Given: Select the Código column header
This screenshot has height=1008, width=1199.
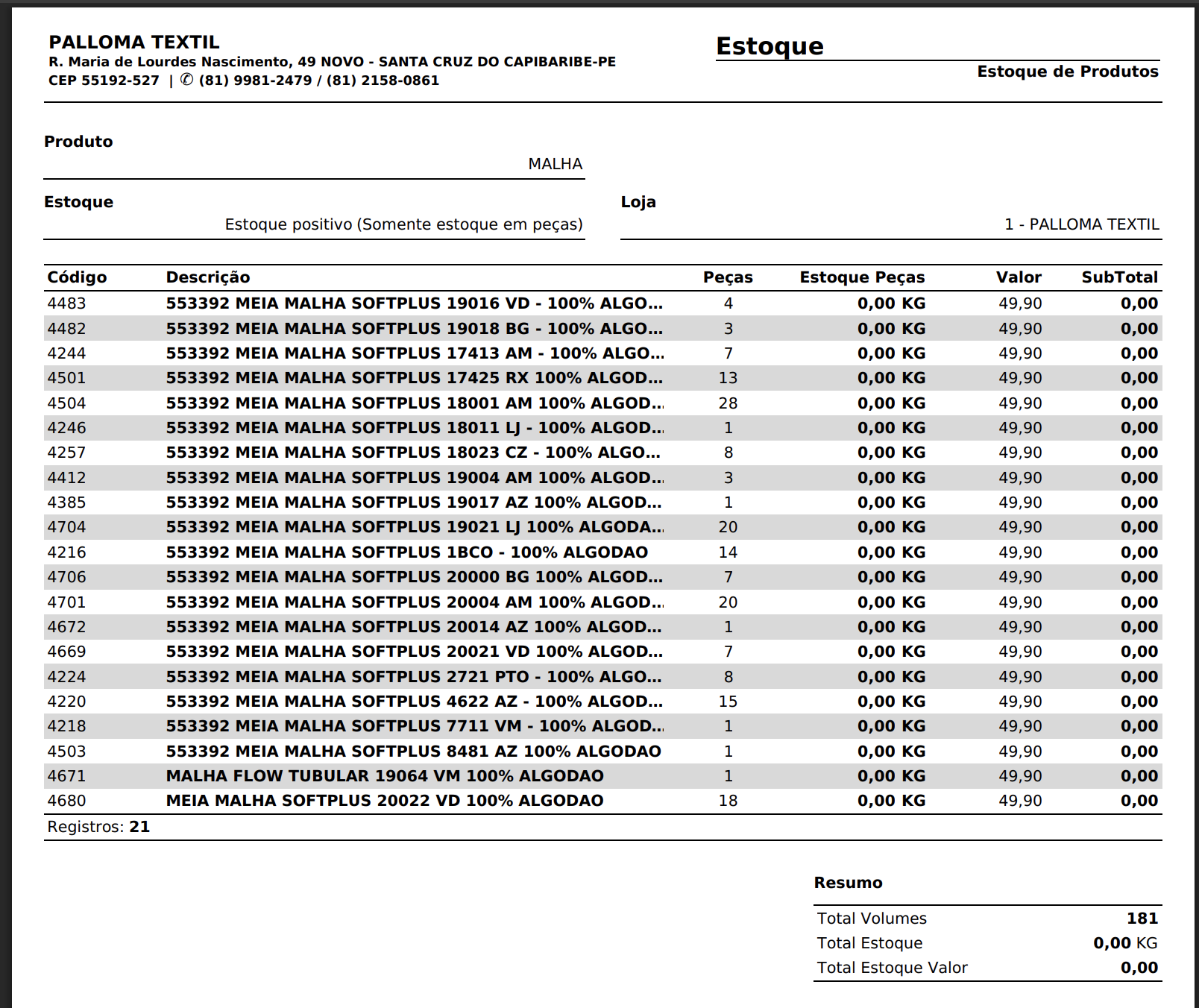Looking at the screenshot, I should coord(77,277).
